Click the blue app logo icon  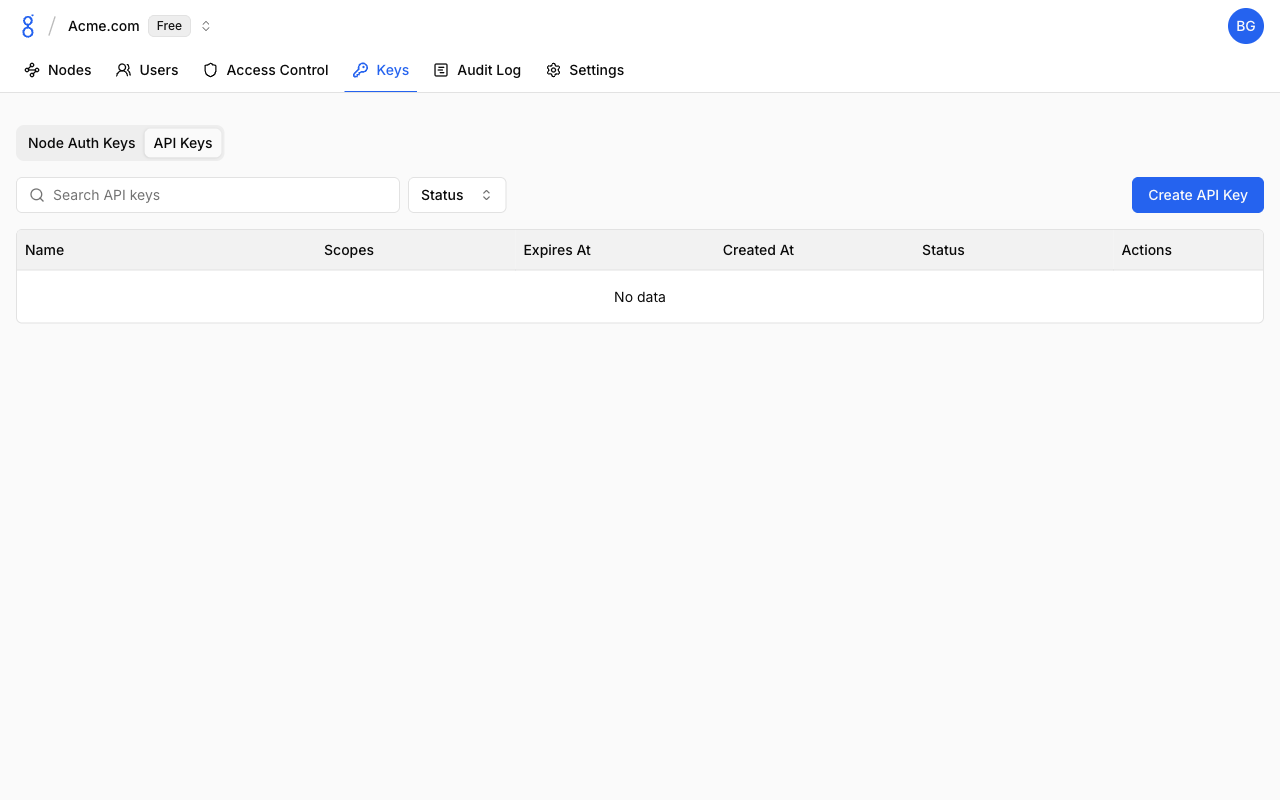coord(28,26)
